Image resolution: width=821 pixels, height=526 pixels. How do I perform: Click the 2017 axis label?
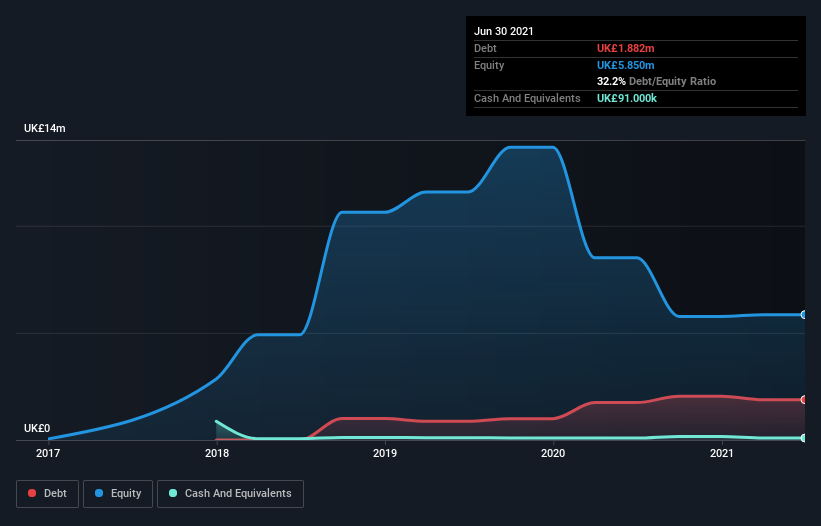[x=48, y=453]
